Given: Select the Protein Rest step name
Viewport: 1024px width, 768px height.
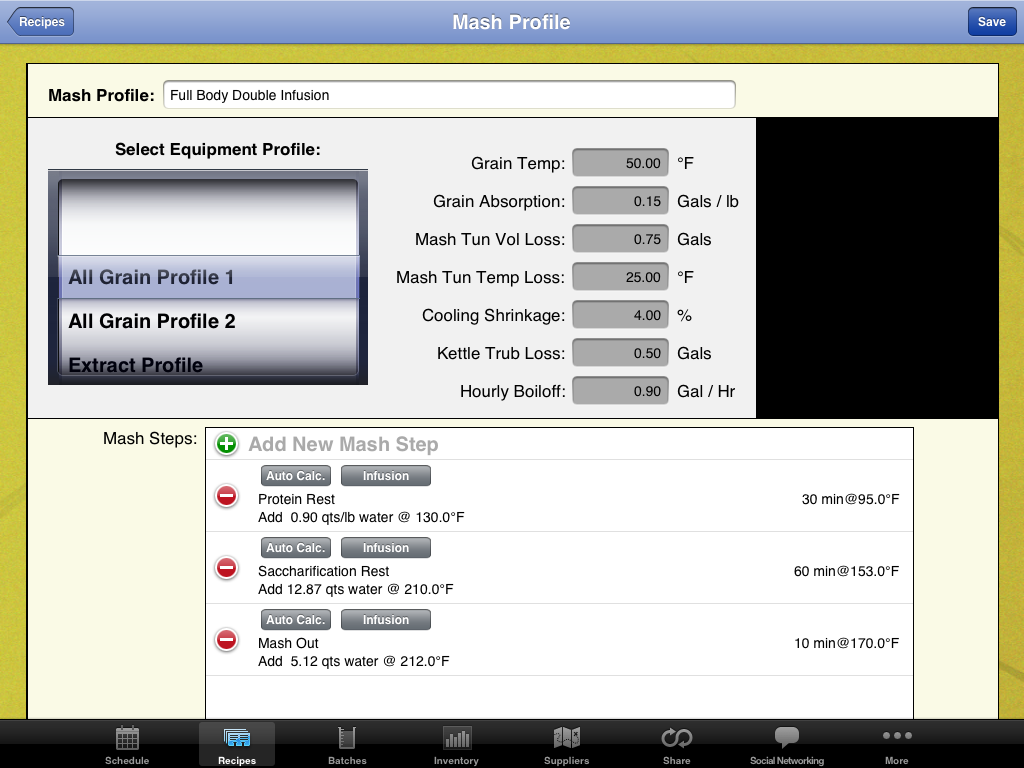Looking at the screenshot, I should [296, 499].
